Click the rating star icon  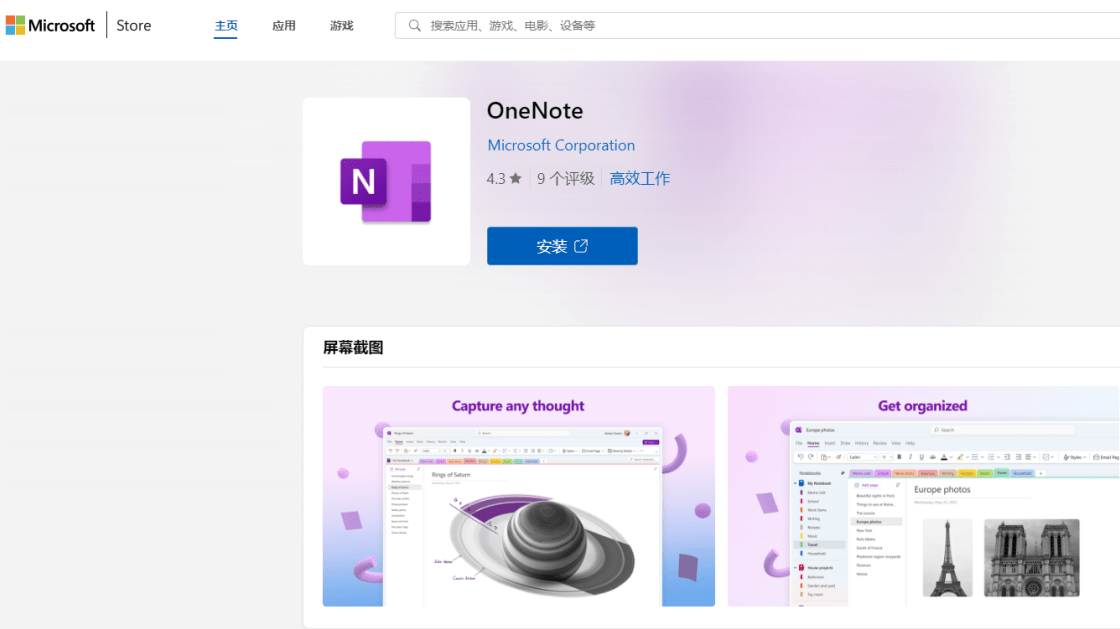pos(516,178)
